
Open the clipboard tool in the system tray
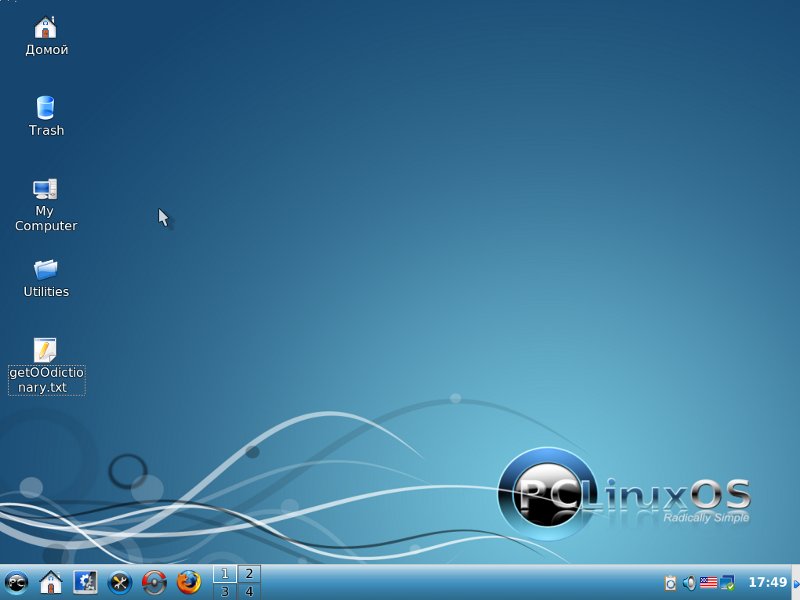(x=671, y=582)
